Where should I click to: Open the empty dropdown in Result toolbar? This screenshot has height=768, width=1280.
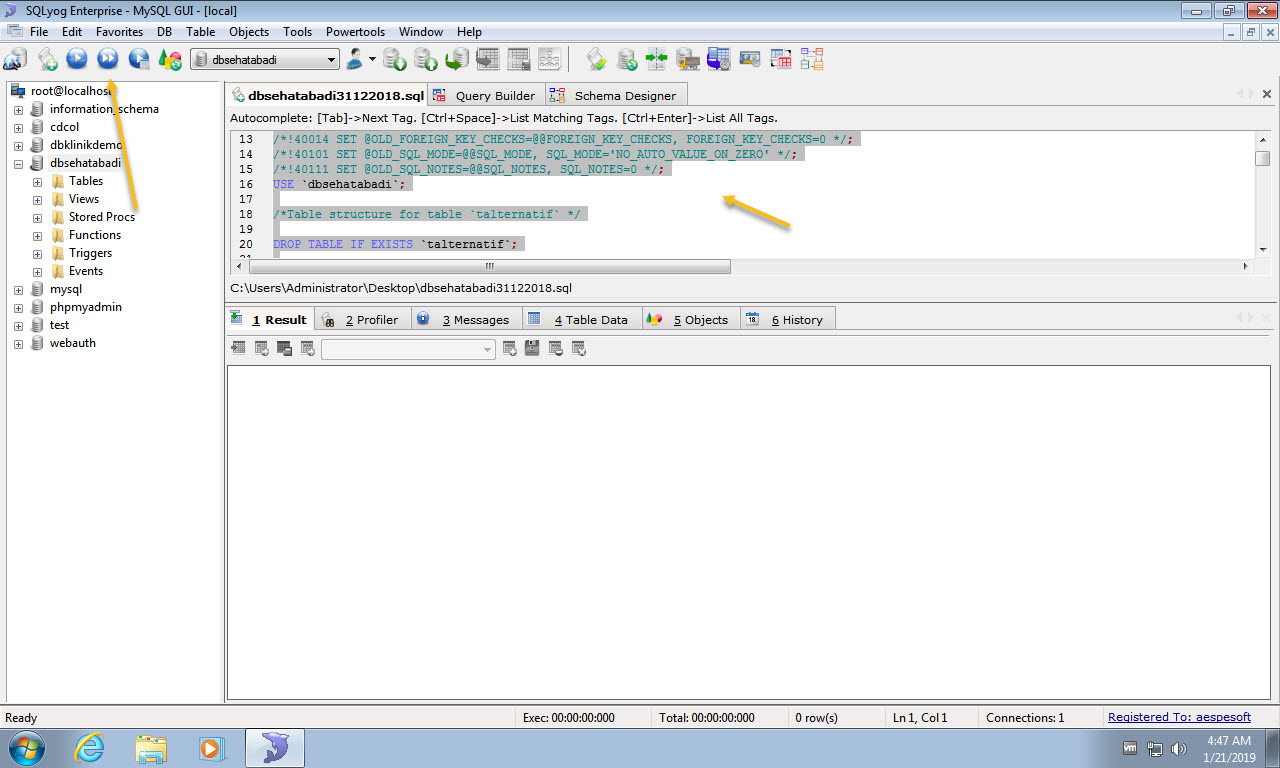coord(408,349)
